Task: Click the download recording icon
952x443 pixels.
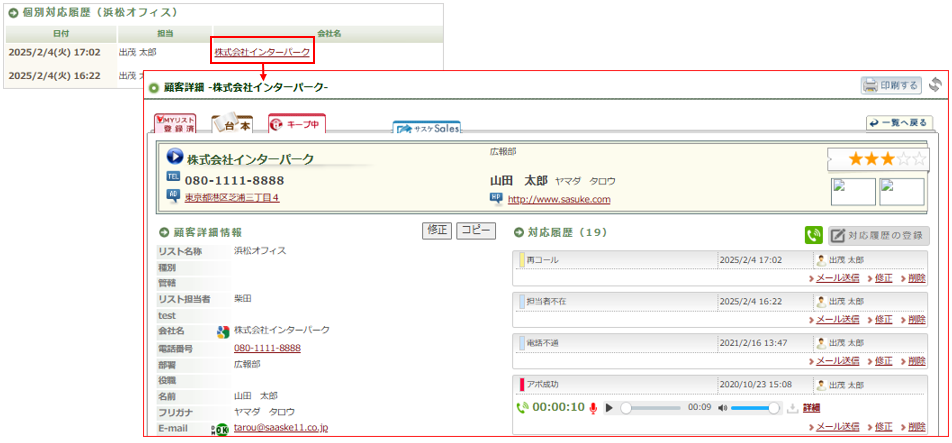Action: coord(792,408)
